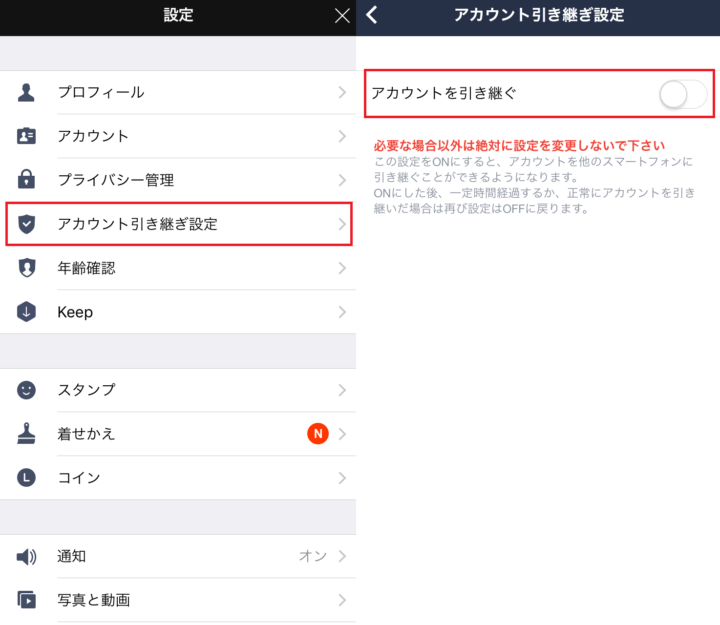
Task: Expand the 年齢確認 row chevron
Action: click(x=342, y=268)
